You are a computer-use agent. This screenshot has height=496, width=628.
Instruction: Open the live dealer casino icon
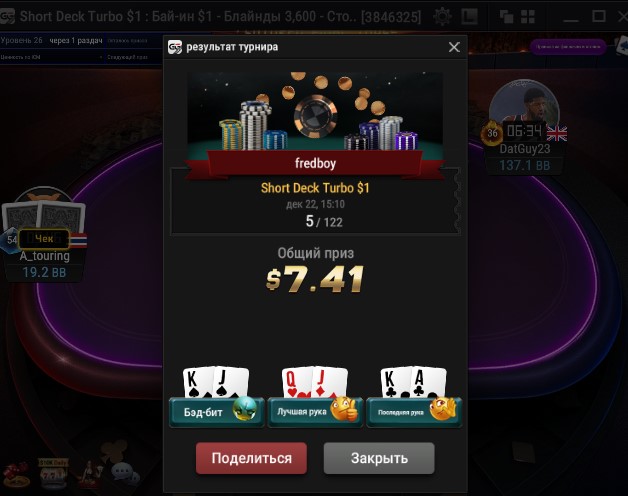click(x=89, y=475)
